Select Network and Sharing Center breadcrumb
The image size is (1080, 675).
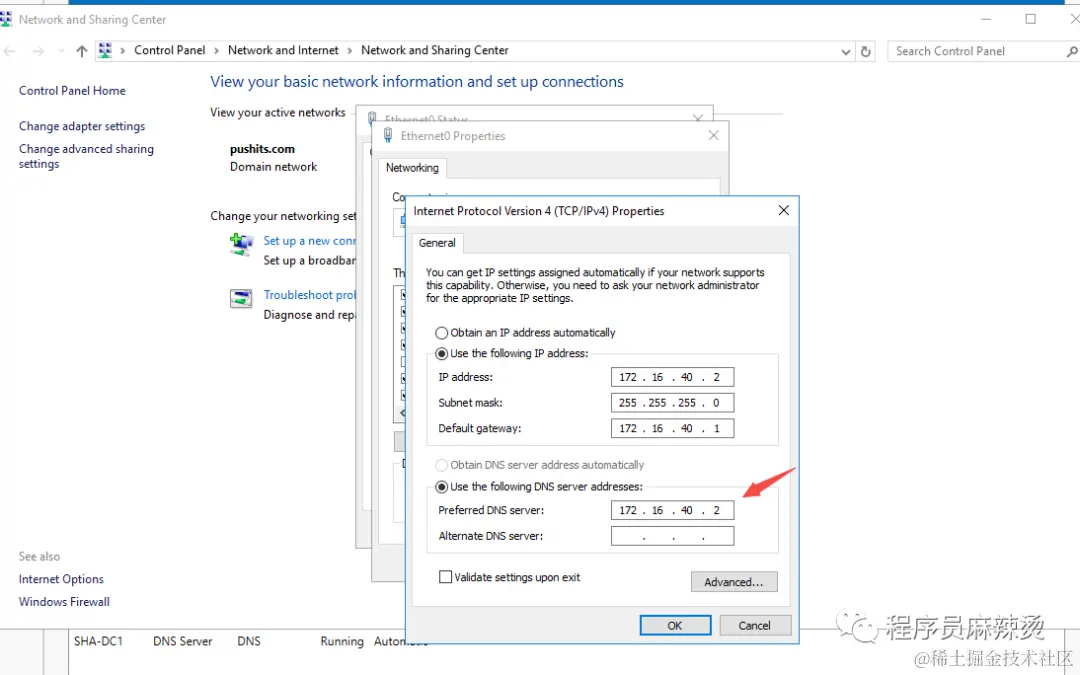(435, 50)
